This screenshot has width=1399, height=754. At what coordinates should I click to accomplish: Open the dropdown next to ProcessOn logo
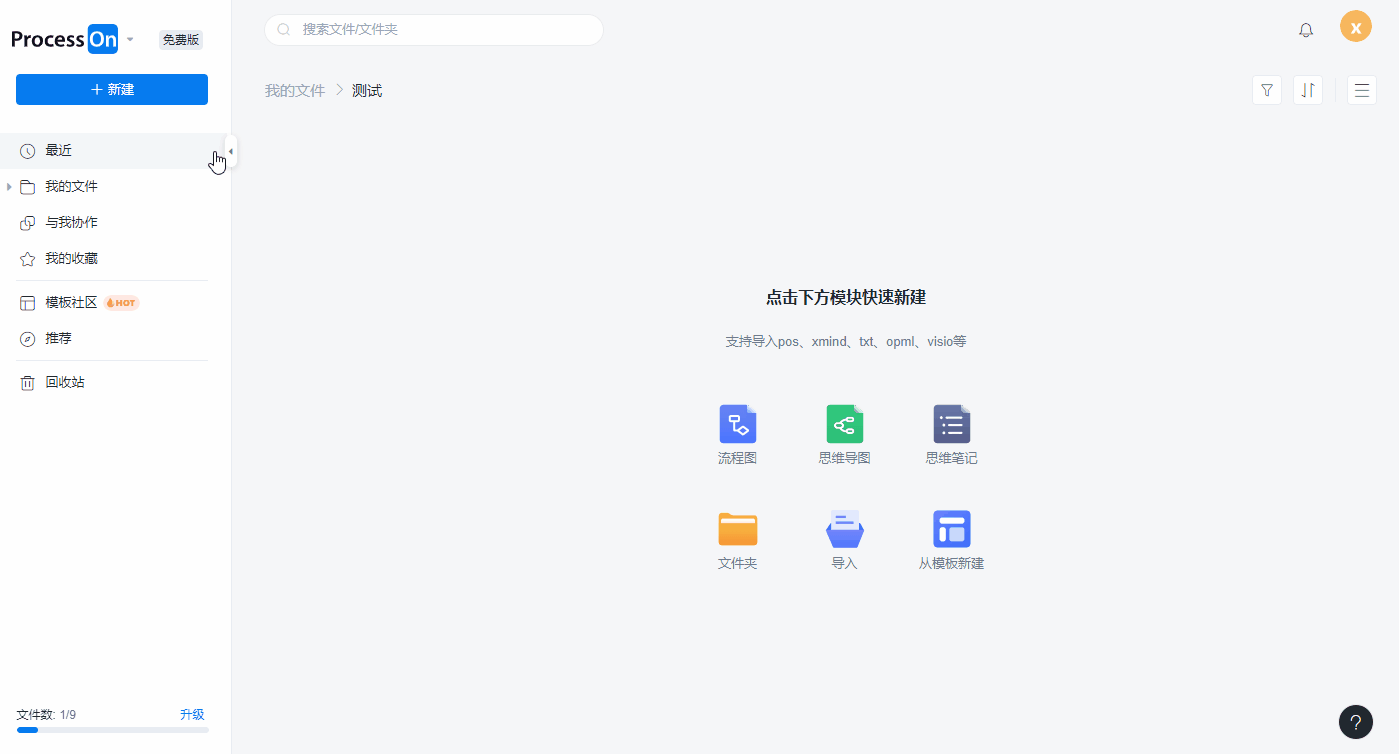pyautogui.click(x=130, y=40)
